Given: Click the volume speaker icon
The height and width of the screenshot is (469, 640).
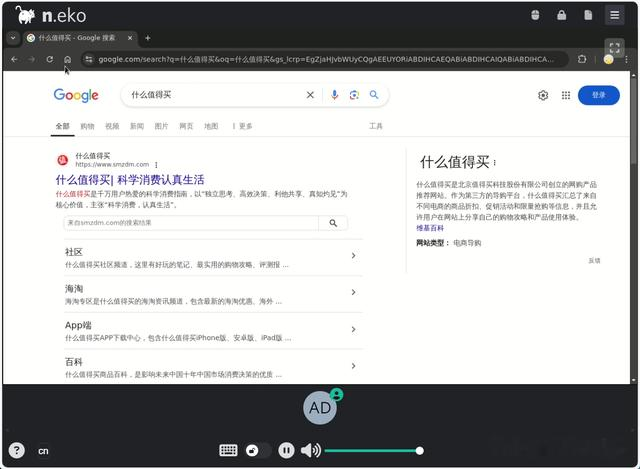Looking at the screenshot, I should (x=311, y=451).
